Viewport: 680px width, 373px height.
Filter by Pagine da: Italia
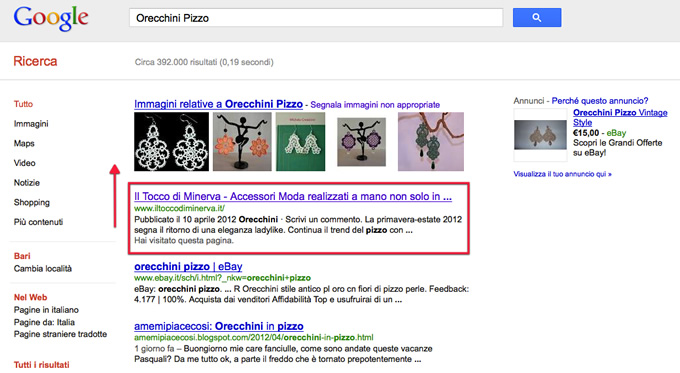[x=44, y=322]
